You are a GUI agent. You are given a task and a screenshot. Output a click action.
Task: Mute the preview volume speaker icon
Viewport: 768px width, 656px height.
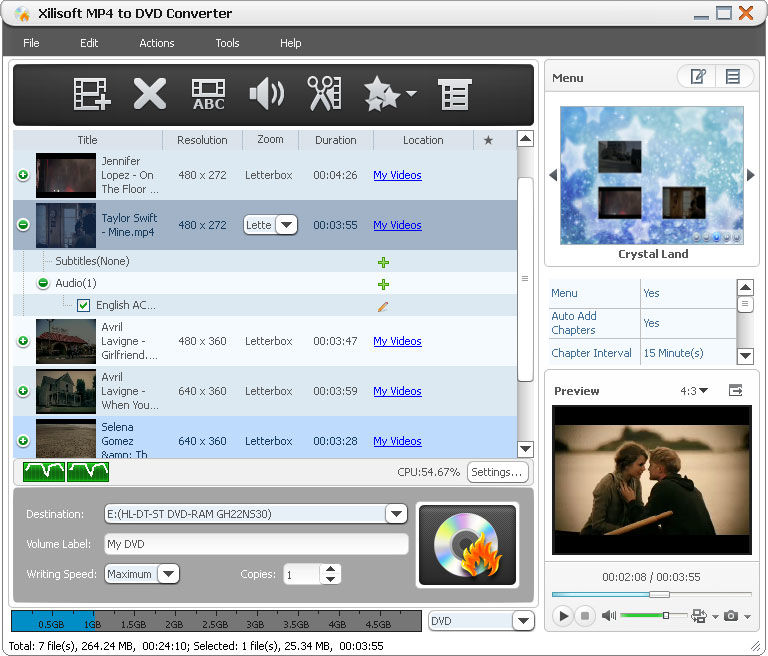[x=608, y=615]
